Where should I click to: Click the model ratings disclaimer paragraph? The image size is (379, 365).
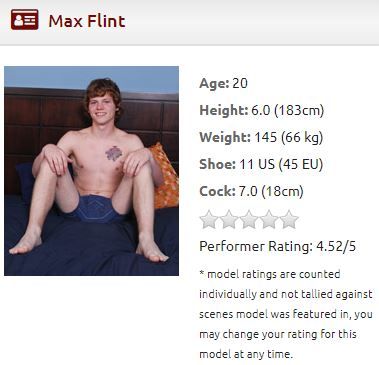[286, 314]
